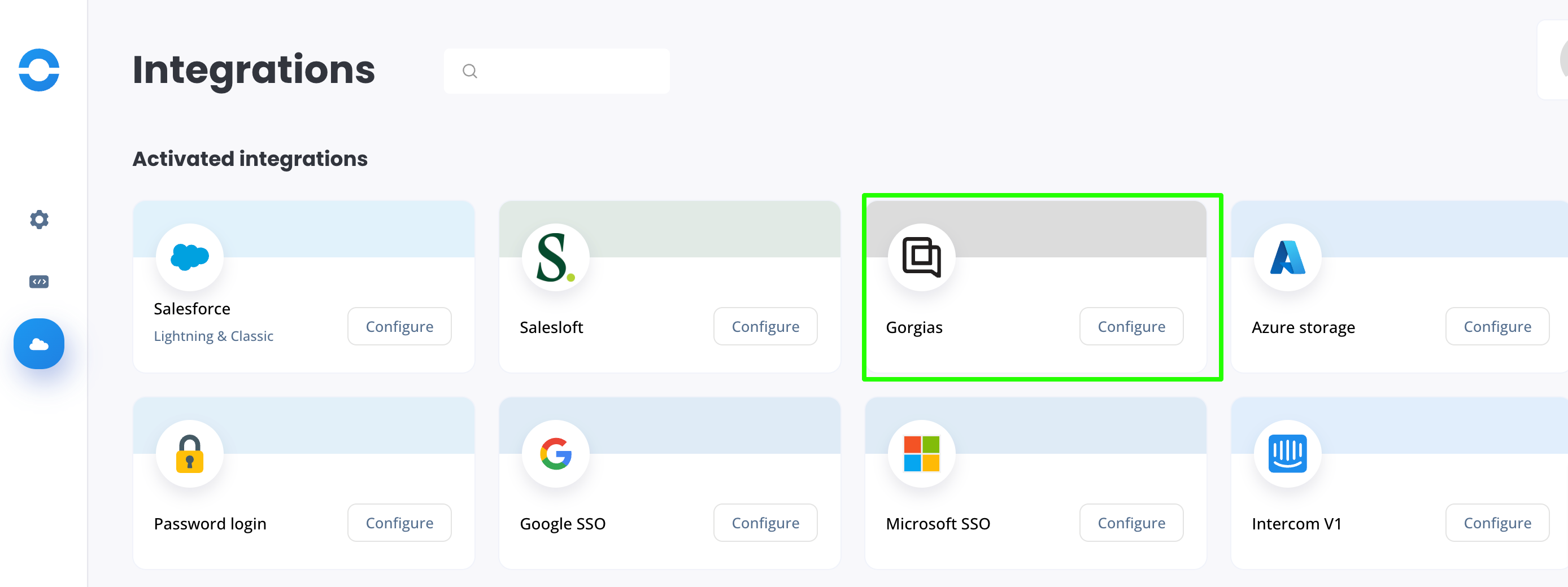Click the 'Gorgias' card title
Viewport: 1568px width, 587px height.
(x=914, y=328)
